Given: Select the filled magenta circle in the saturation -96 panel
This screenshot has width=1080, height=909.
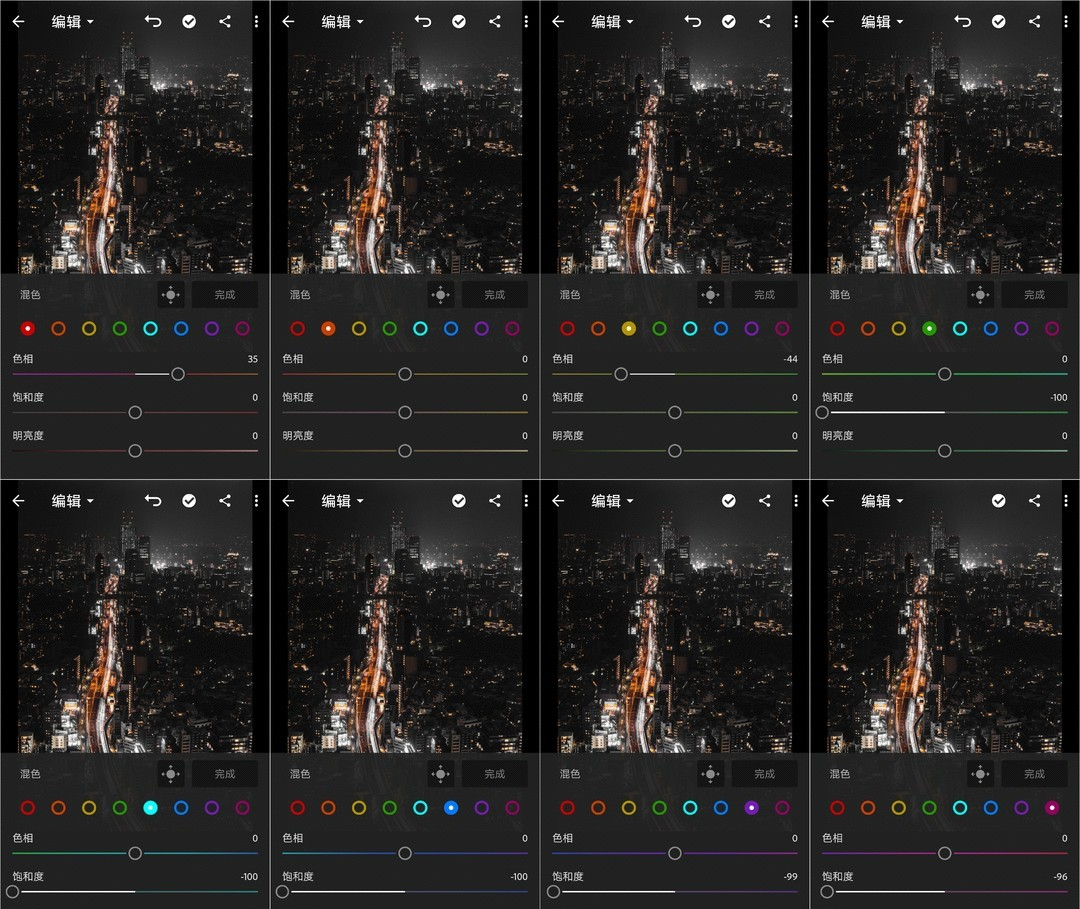Looking at the screenshot, I should pyautogui.click(x=1051, y=807).
